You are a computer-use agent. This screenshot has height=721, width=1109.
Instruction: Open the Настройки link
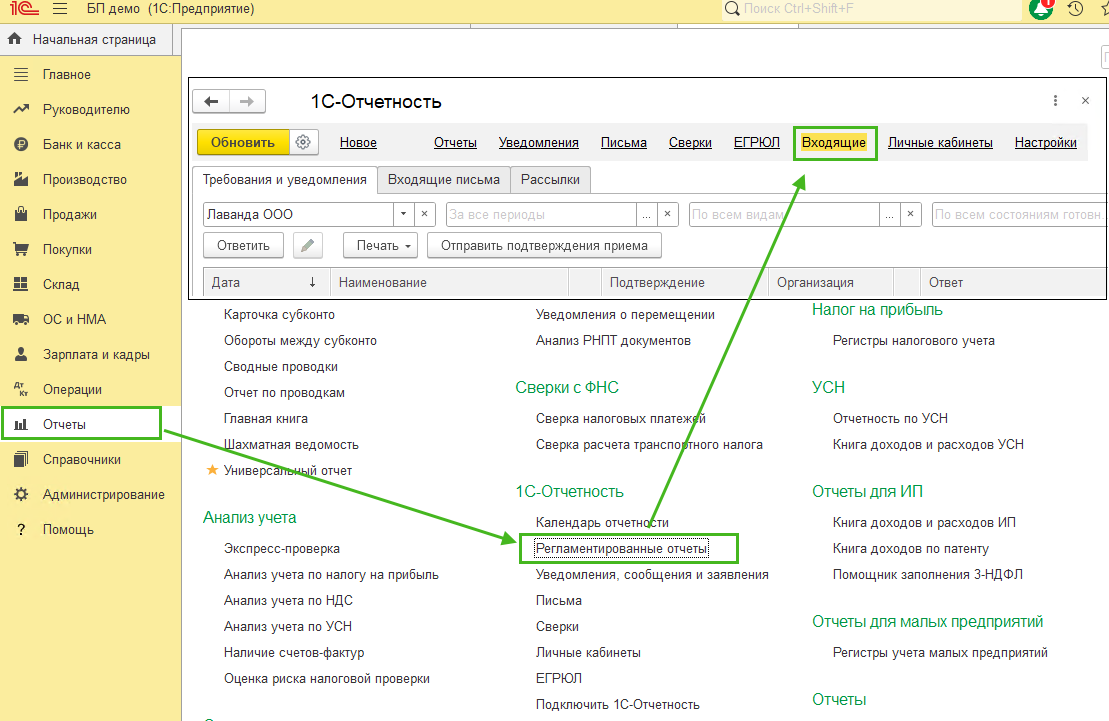(x=1045, y=142)
